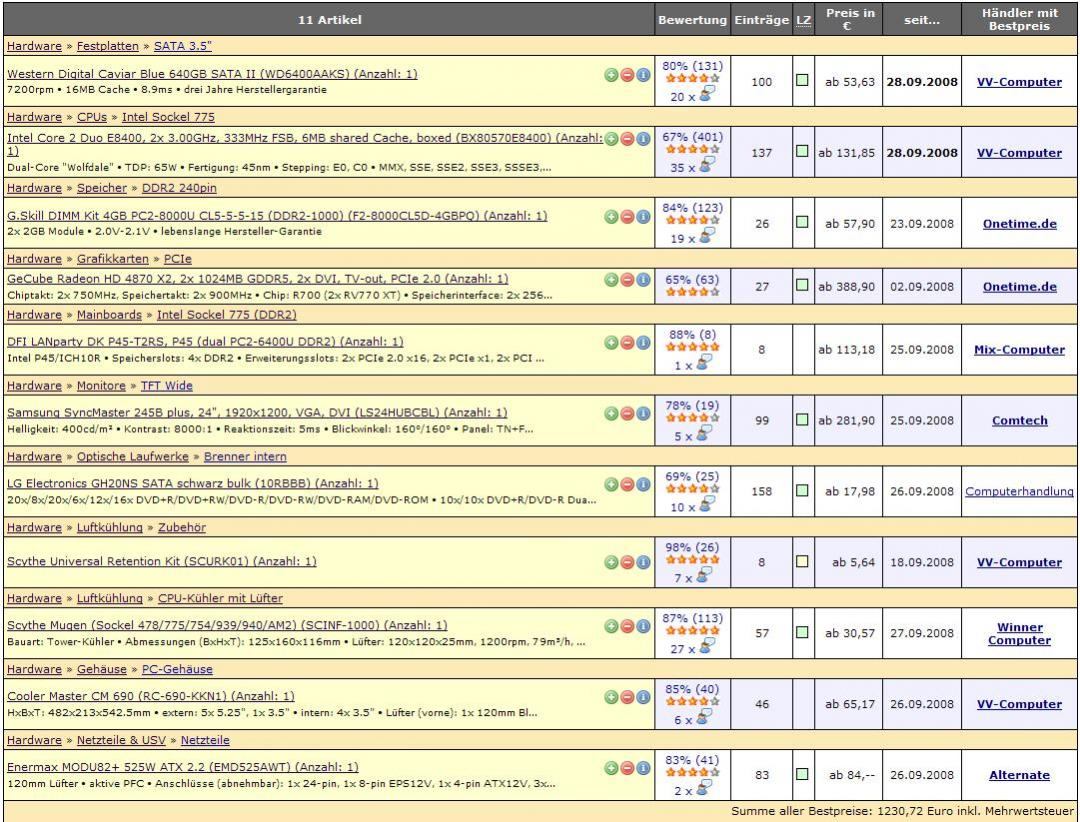Click red minus for Scythe Mugen cooler

627,626
